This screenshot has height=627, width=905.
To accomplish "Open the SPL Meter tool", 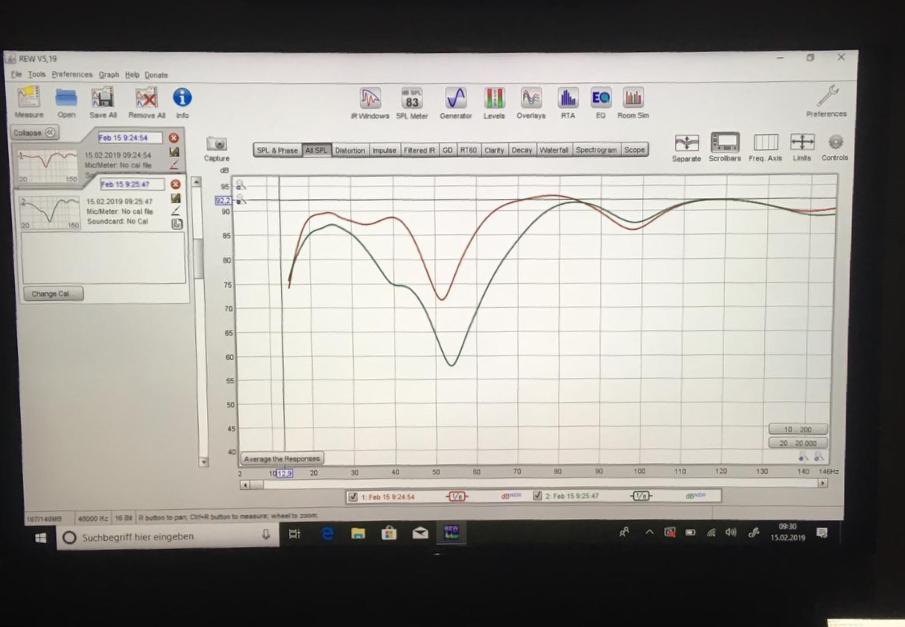I will (x=411, y=99).
